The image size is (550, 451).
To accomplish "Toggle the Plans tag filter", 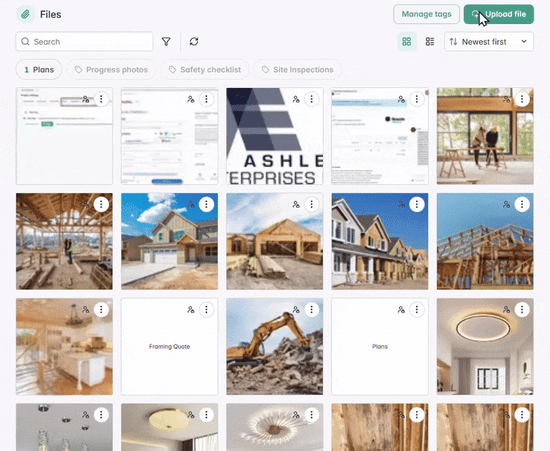I will [x=39, y=70].
